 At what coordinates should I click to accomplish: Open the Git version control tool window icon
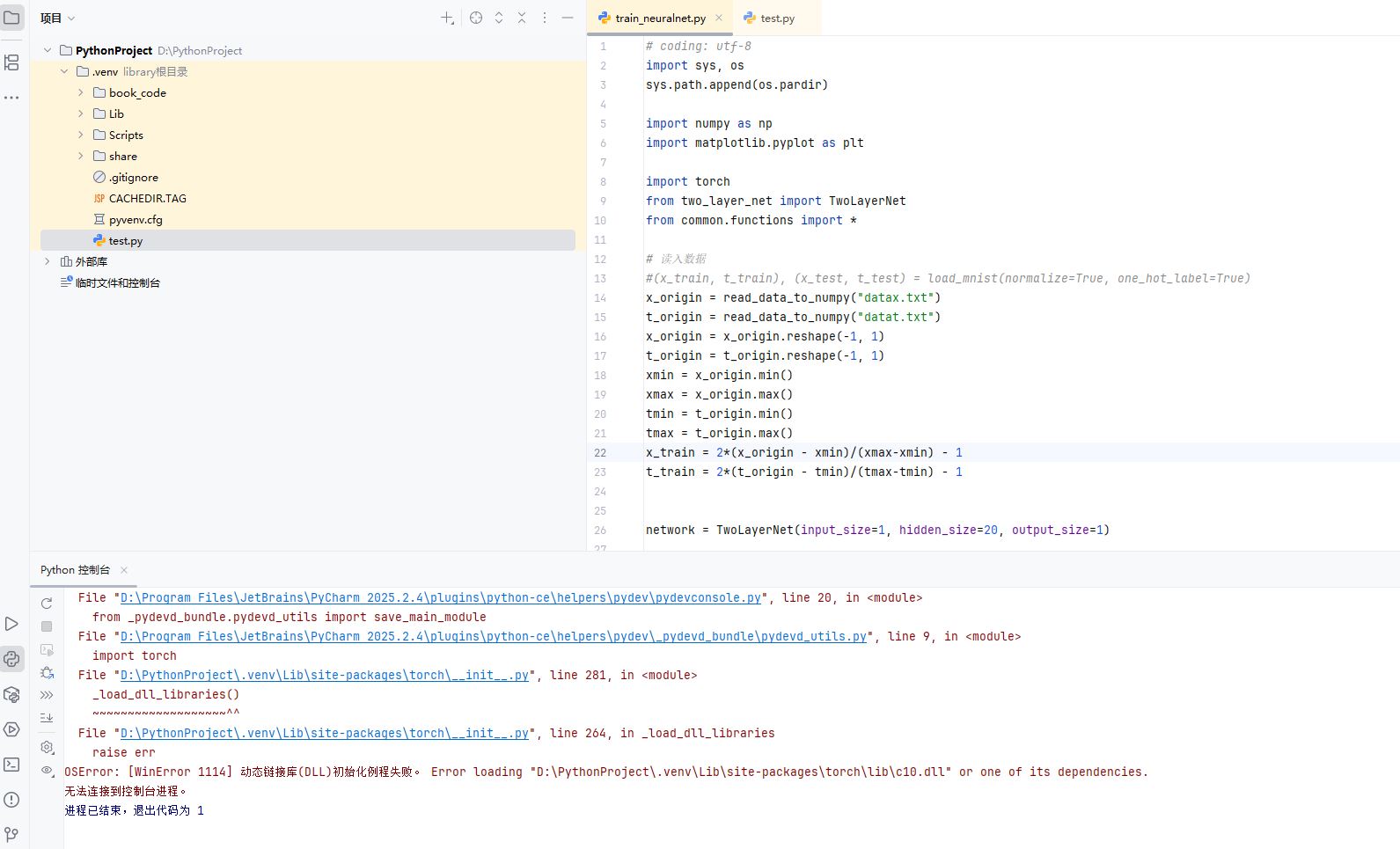[12, 833]
